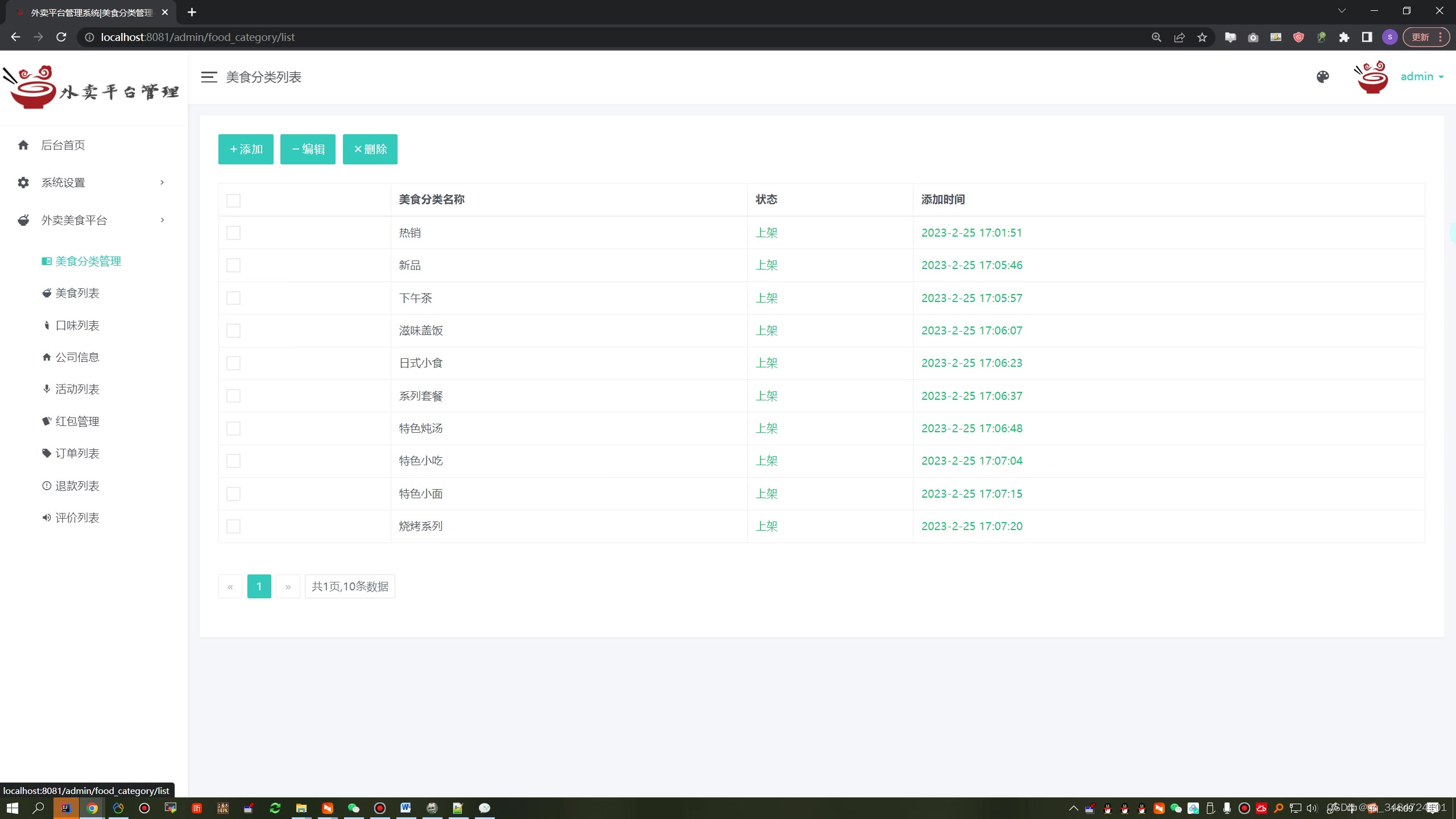Click the bowl icon beside 外卖美食平台

(x=23, y=220)
